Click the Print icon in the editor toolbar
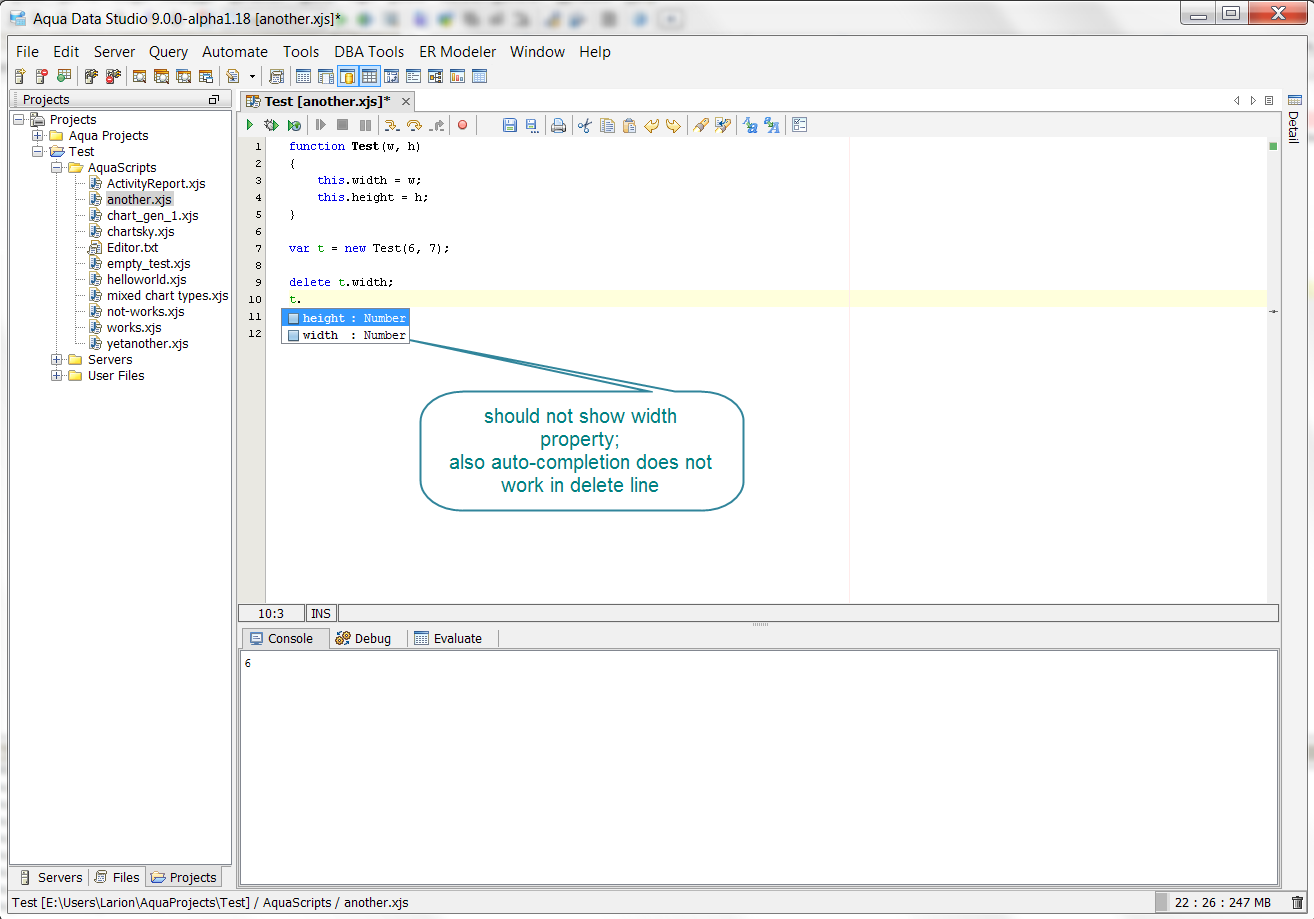 pos(558,125)
